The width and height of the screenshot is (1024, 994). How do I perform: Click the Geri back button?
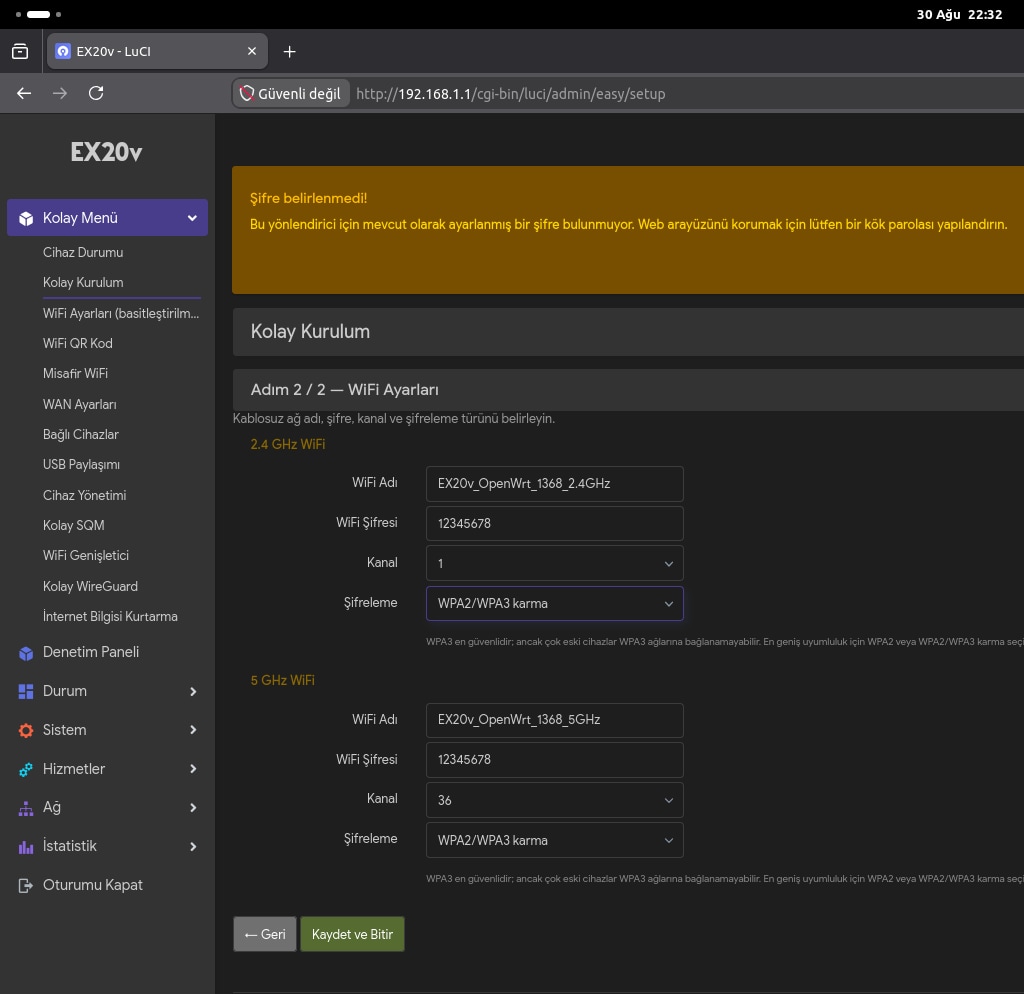tap(264, 934)
